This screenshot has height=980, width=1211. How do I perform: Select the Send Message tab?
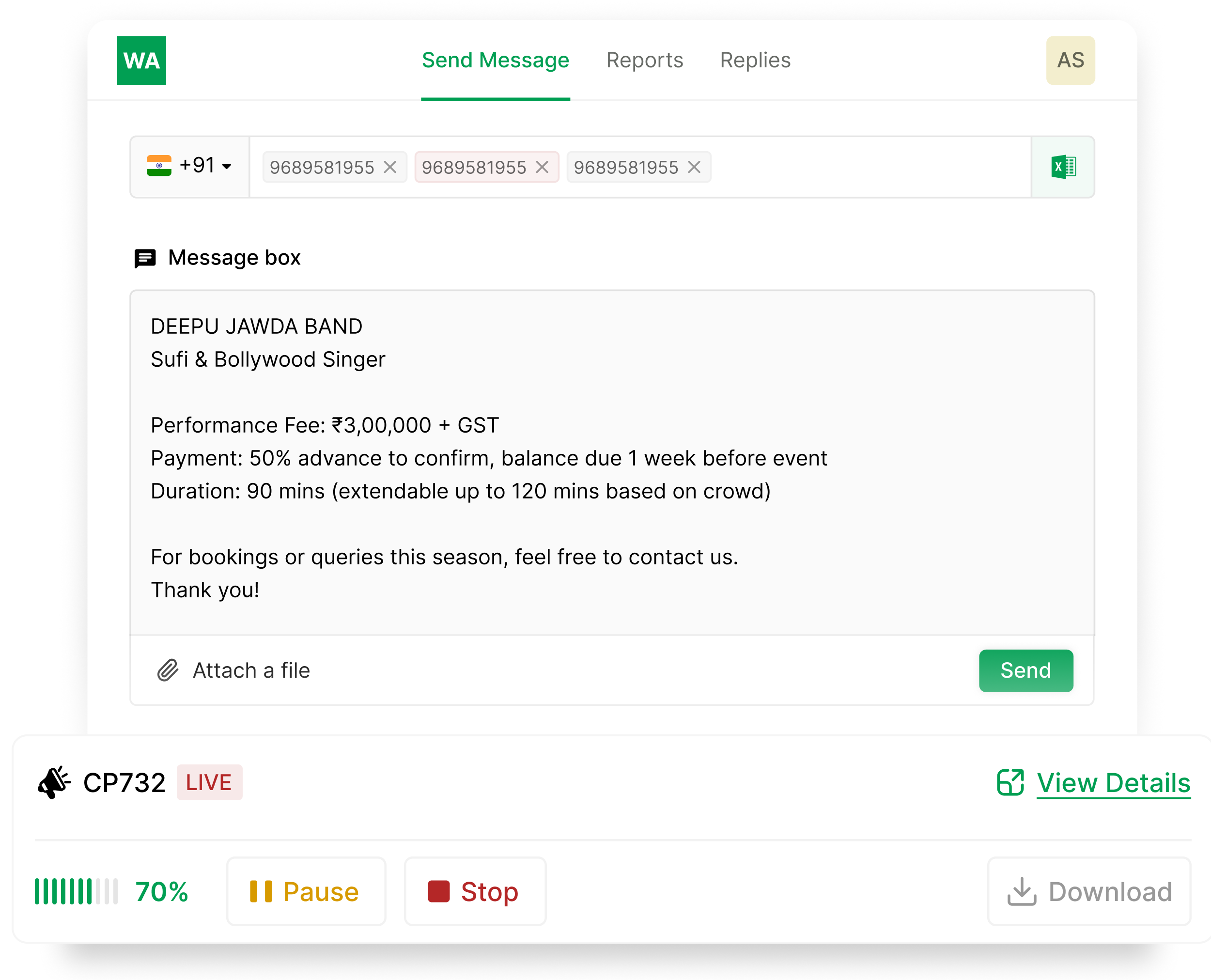[x=495, y=61]
